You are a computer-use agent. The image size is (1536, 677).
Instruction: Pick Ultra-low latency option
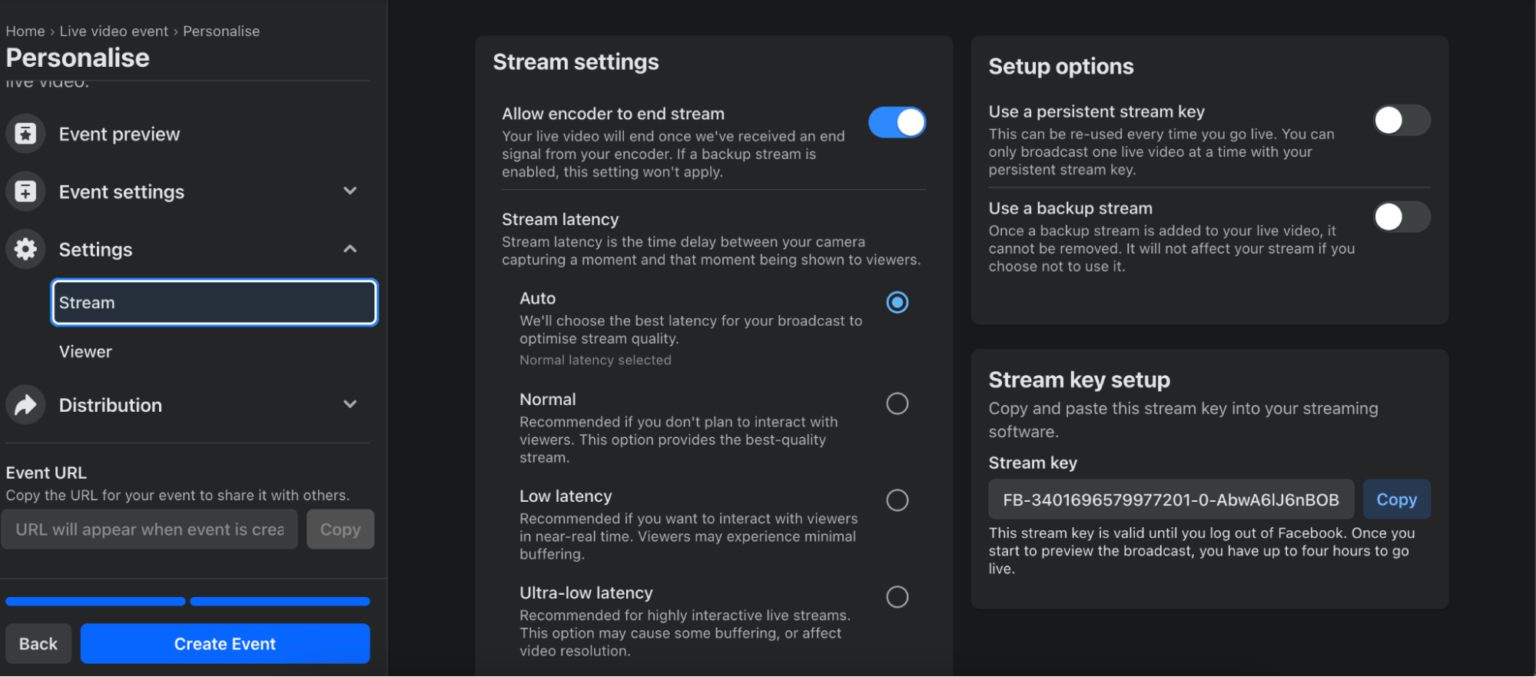click(897, 597)
